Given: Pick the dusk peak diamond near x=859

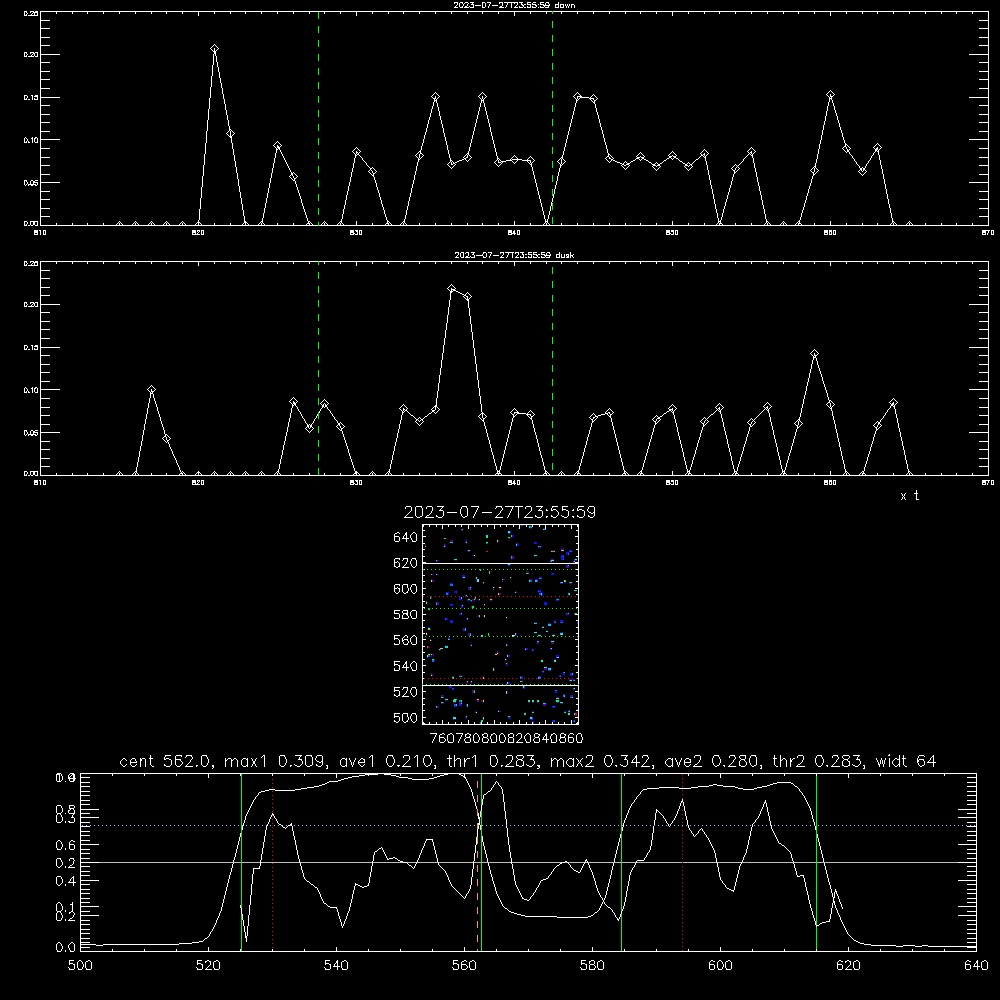Looking at the screenshot, I should (x=814, y=354).
